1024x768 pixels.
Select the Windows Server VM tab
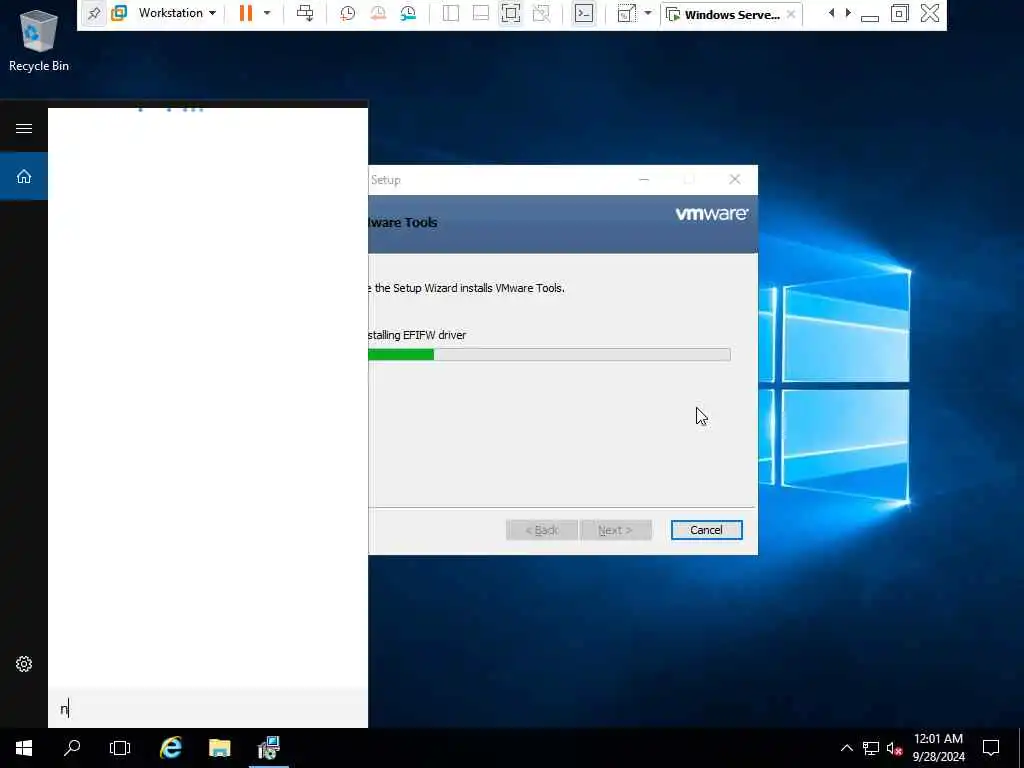731,14
